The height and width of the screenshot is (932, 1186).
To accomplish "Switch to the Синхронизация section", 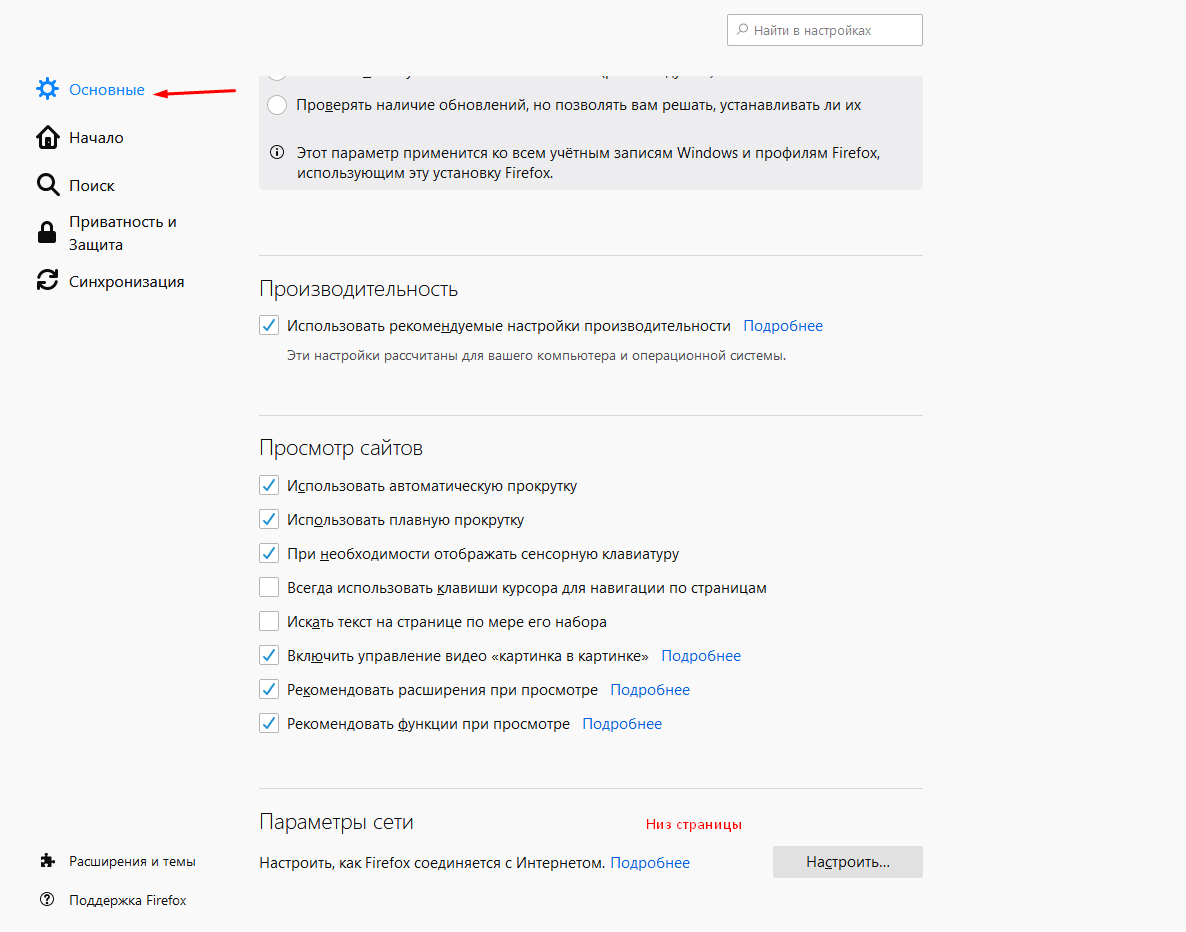I will pyautogui.click(x=126, y=282).
